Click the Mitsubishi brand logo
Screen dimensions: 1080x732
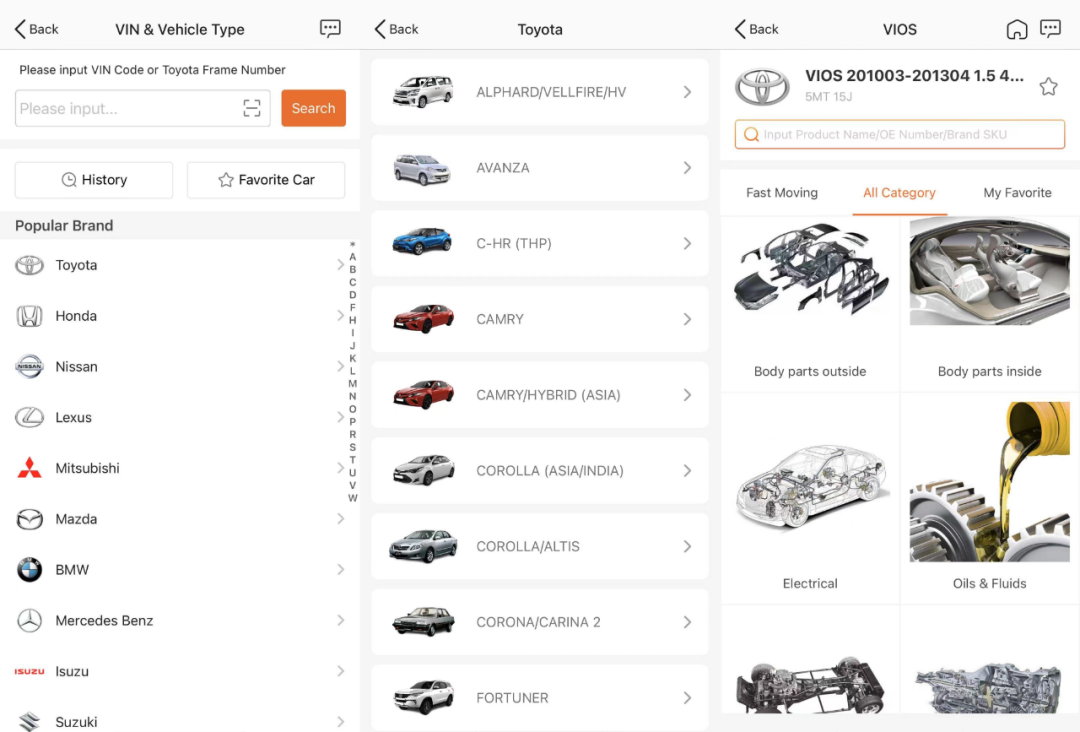click(x=30, y=468)
